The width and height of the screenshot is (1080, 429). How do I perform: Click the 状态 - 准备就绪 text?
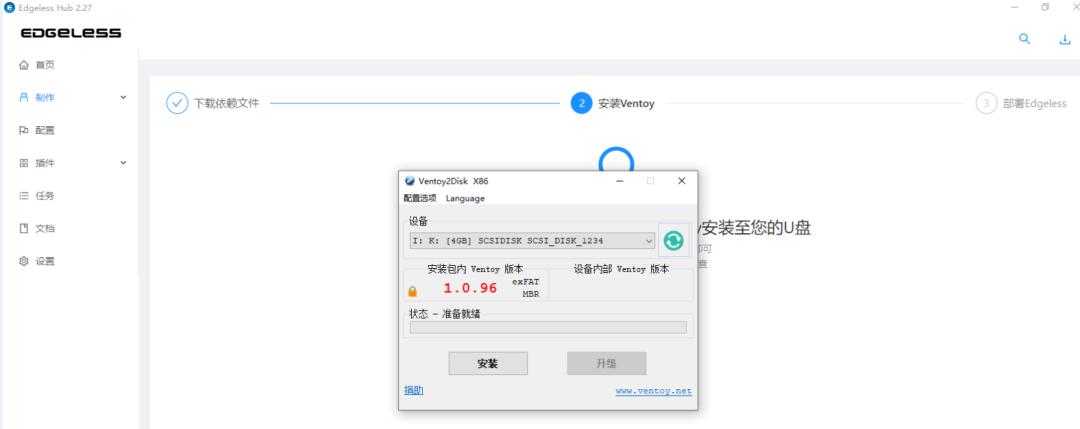(x=445, y=314)
